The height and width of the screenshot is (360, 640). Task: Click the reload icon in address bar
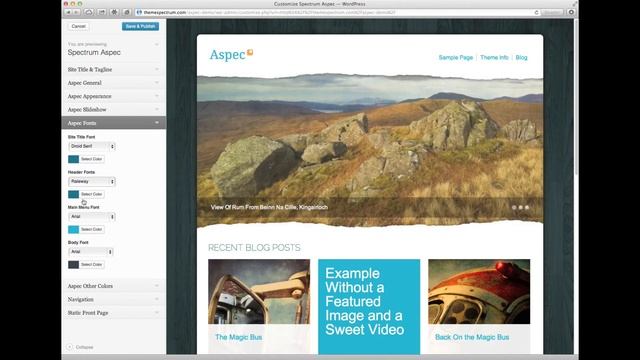tap(536, 13)
